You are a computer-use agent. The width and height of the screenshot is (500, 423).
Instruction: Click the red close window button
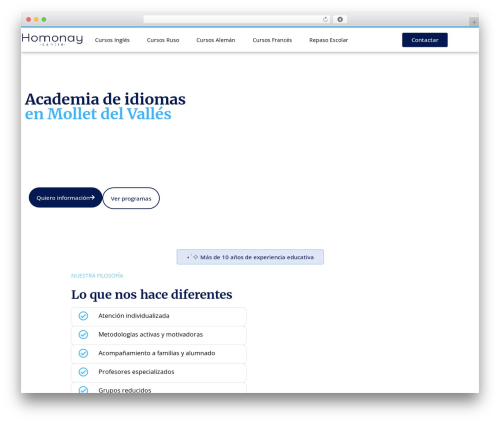click(x=29, y=19)
